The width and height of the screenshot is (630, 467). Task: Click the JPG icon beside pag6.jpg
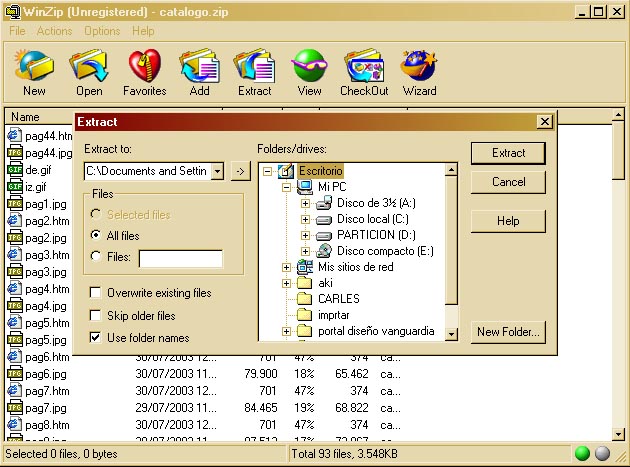tap(15, 374)
